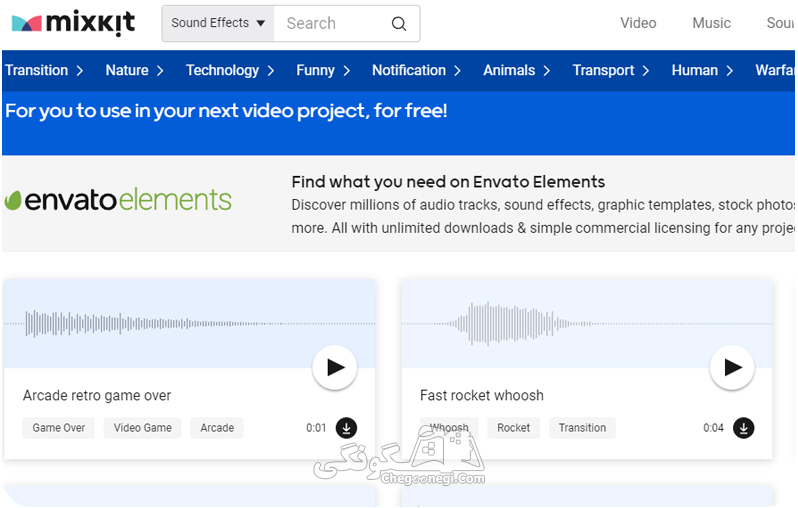
Task: Expand the Transition category chevron
Action: pos(80,70)
